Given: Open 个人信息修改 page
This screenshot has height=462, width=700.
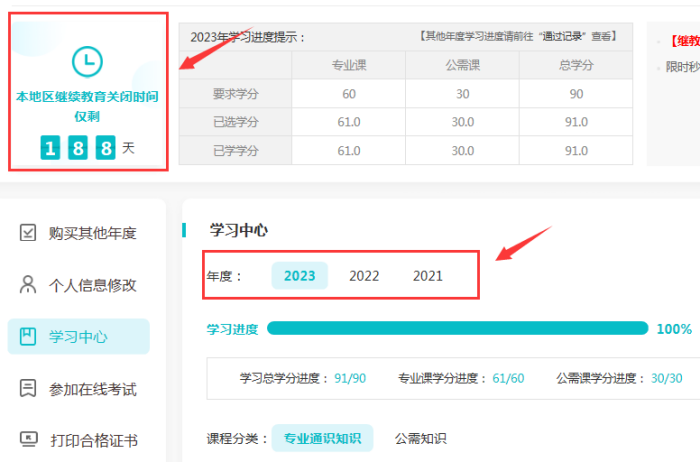Looking at the screenshot, I should (92, 285).
